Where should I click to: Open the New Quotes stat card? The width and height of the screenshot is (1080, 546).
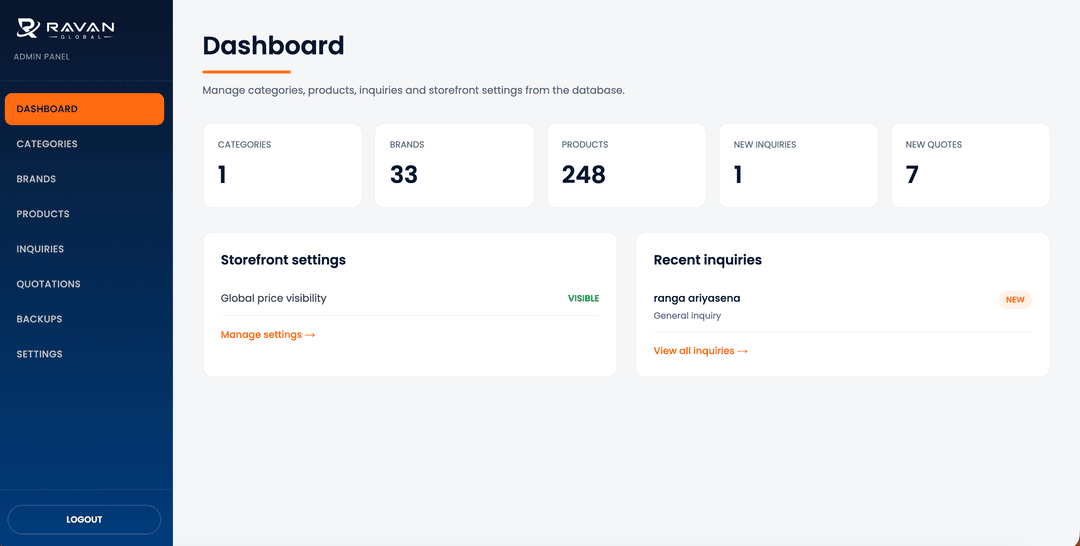(x=970, y=165)
